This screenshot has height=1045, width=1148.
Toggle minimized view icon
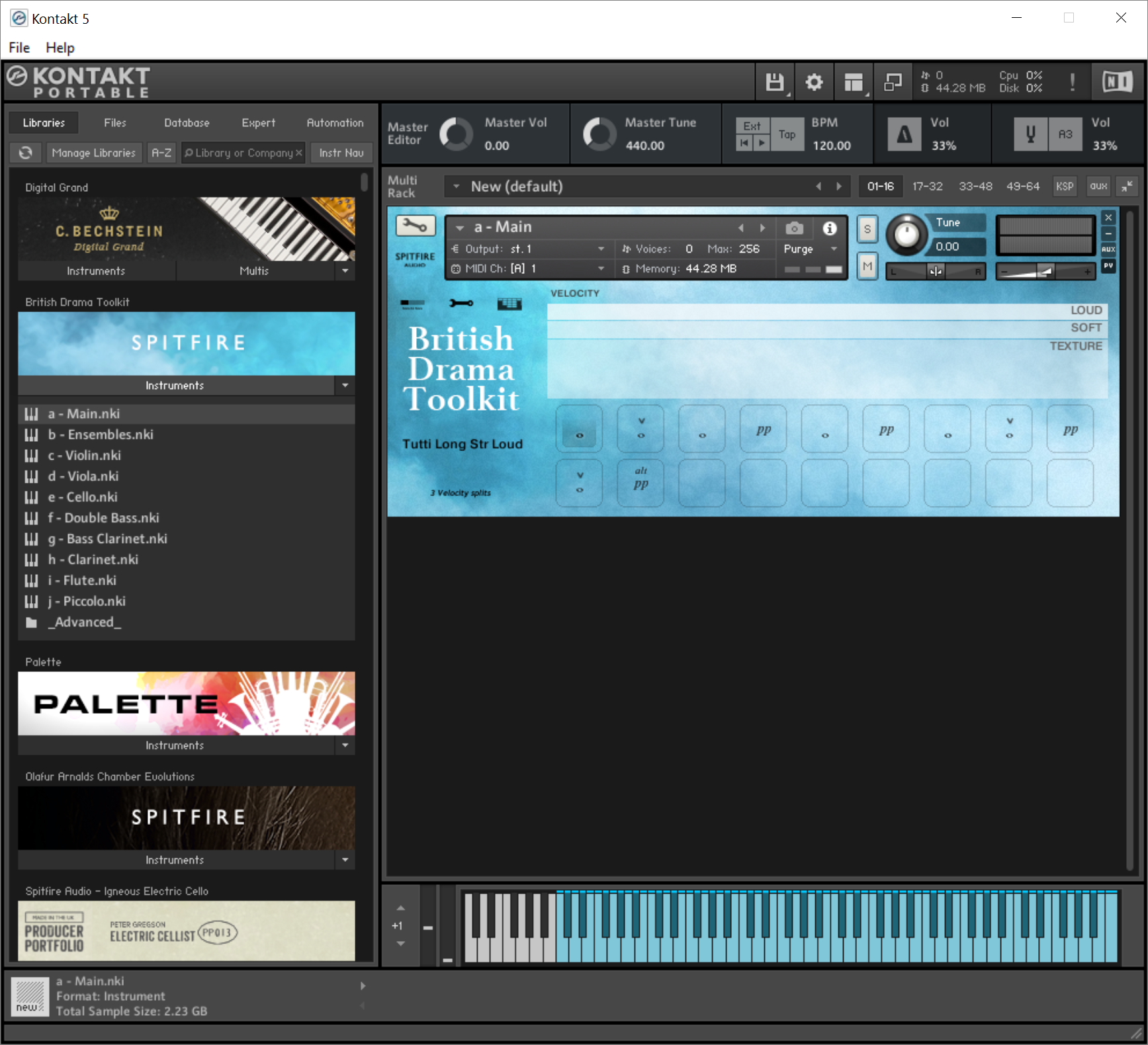pos(893,82)
